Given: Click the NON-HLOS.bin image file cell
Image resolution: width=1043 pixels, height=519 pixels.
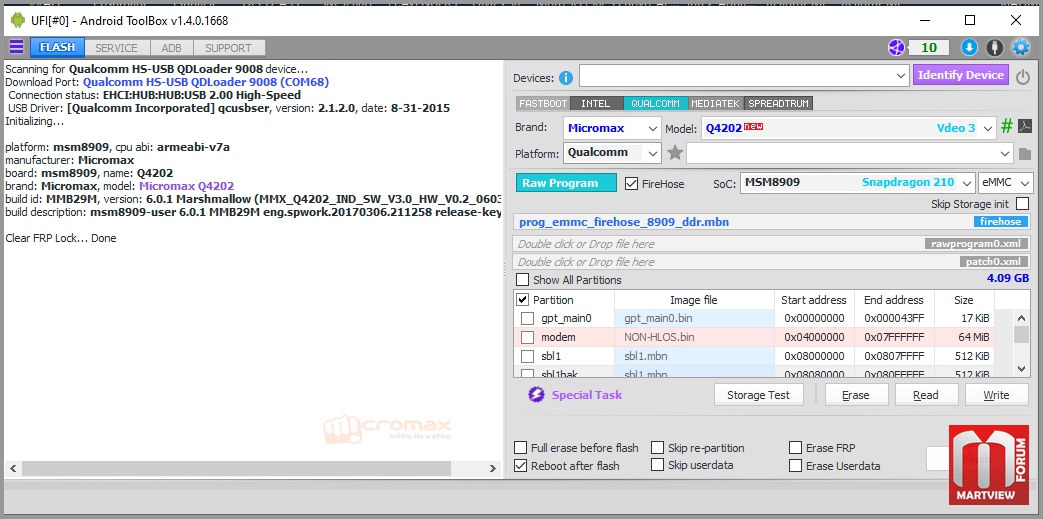Looking at the screenshot, I should click(694, 337).
